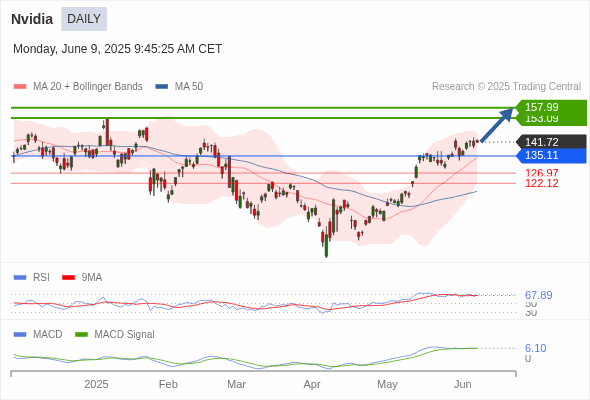Select the Apr marker on time axis
Viewport: 590px width, 400px height.
[312, 384]
